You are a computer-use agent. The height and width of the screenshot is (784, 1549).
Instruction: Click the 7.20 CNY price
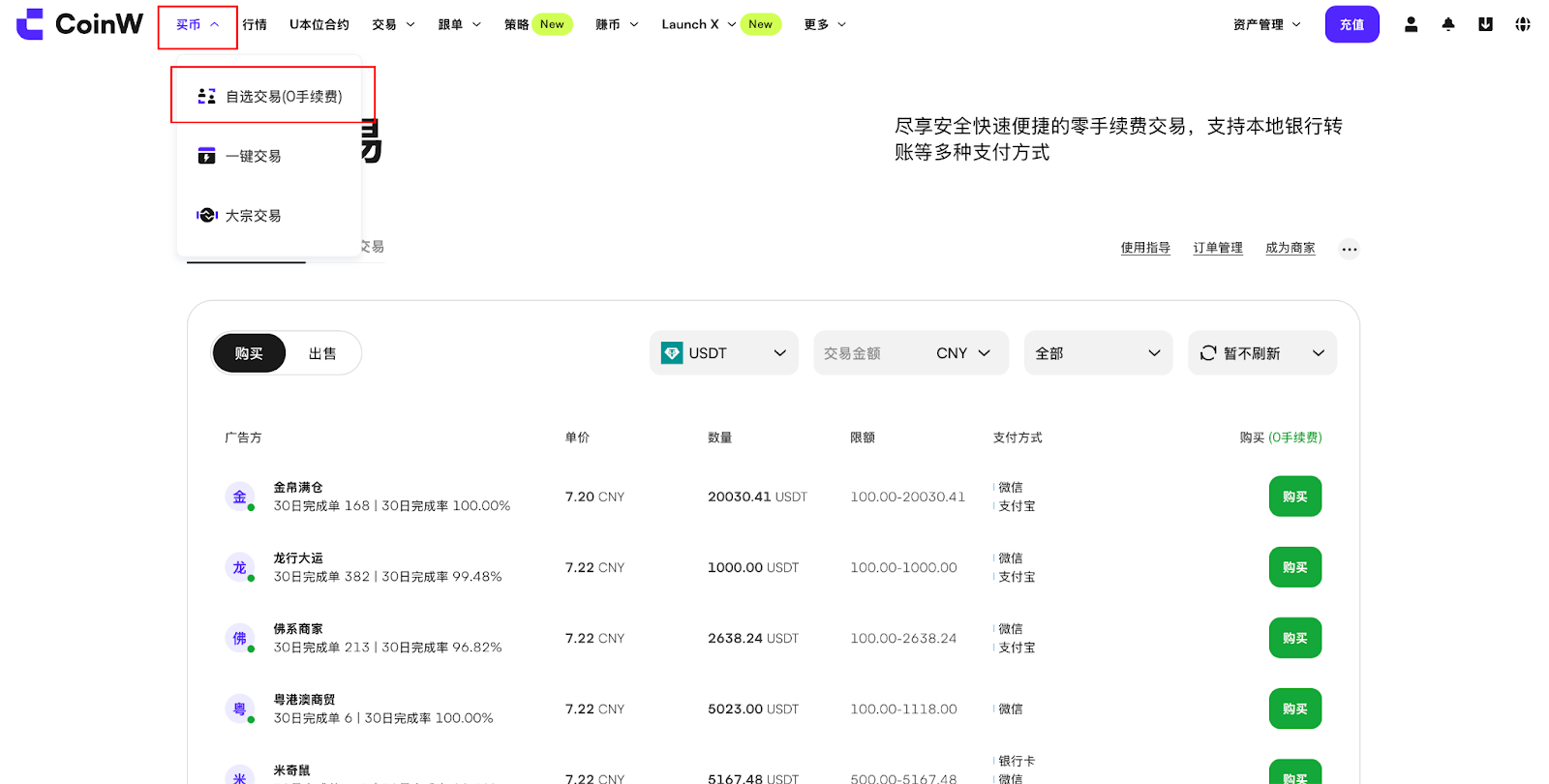coord(594,497)
